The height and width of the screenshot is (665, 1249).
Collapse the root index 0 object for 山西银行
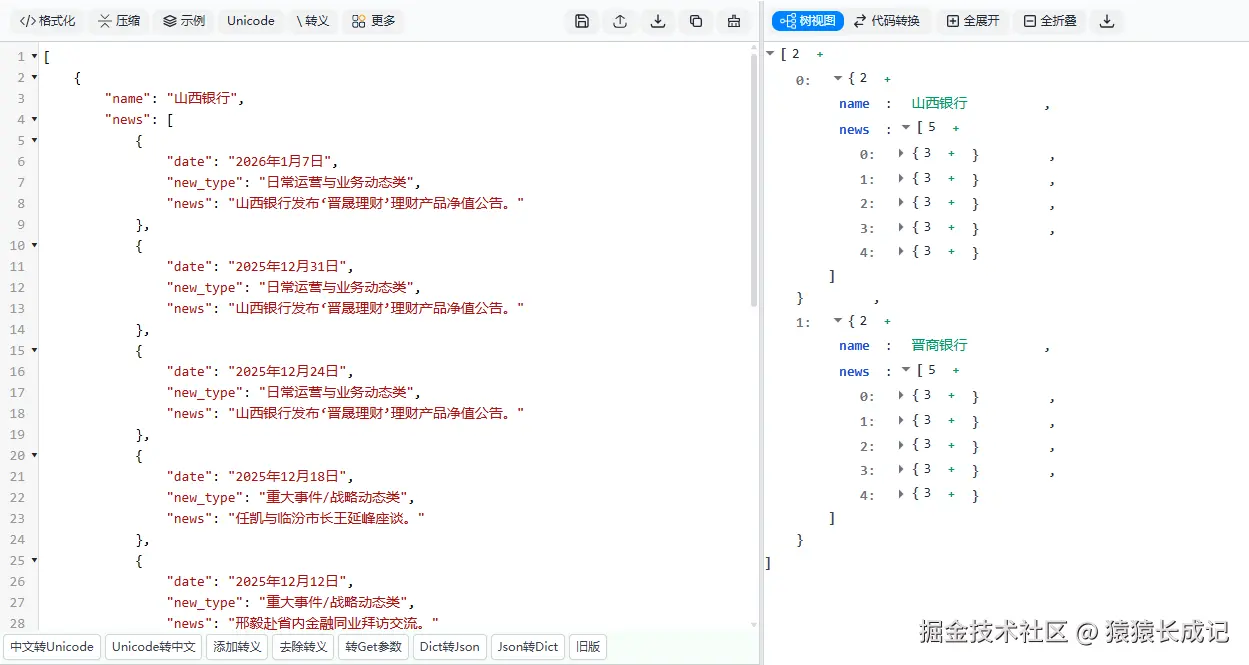(x=838, y=79)
